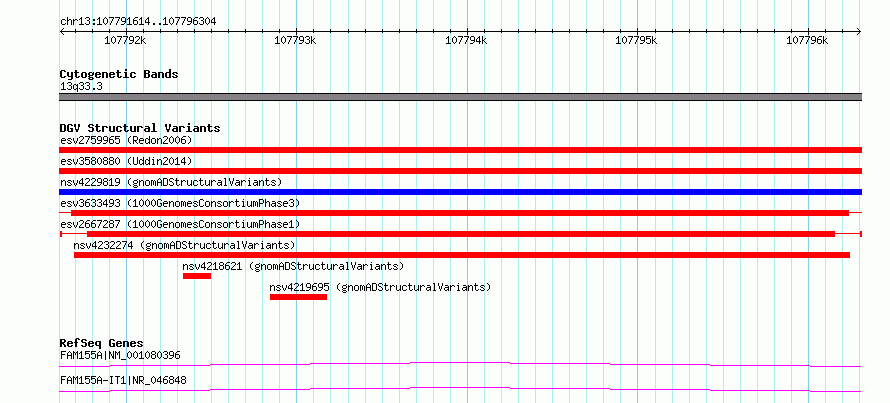This screenshot has height=403, width=890.
Task: Select the gray 13q33.3 cytogenetic band bar
Action: [460, 97]
